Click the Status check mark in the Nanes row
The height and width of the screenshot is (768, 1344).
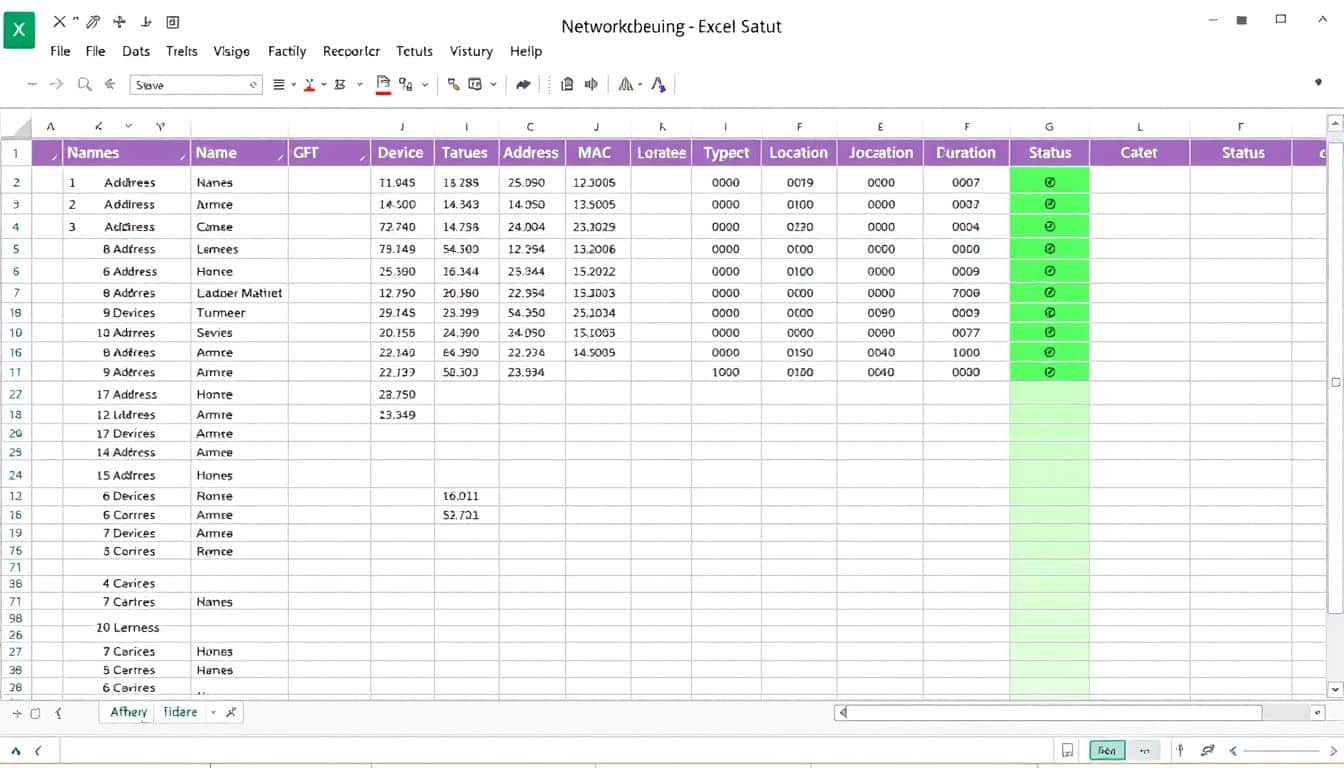click(x=1049, y=182)
